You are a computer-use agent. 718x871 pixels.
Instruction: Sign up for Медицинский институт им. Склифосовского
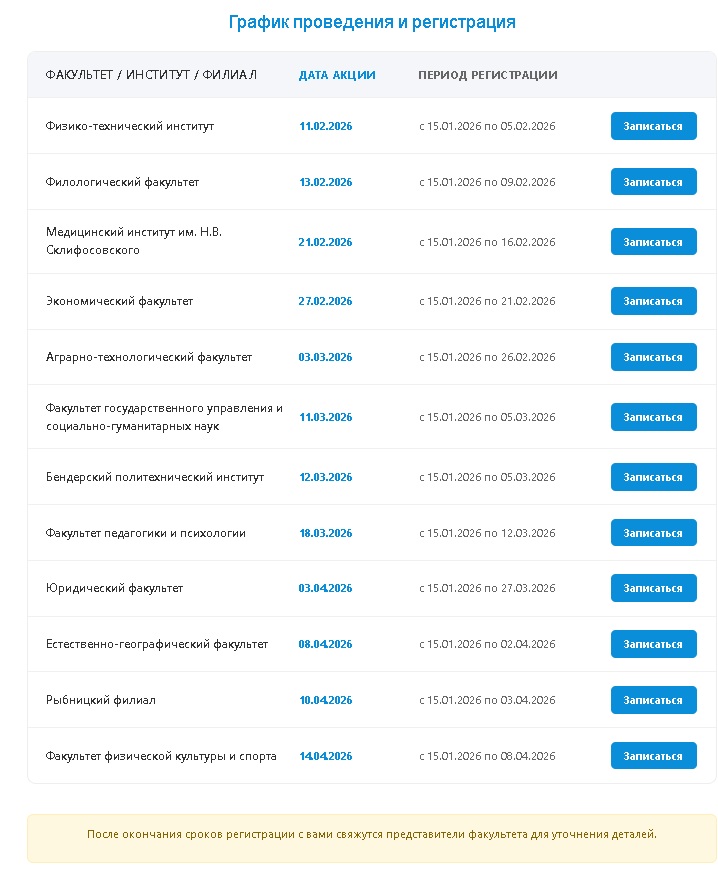click(654, 242)
